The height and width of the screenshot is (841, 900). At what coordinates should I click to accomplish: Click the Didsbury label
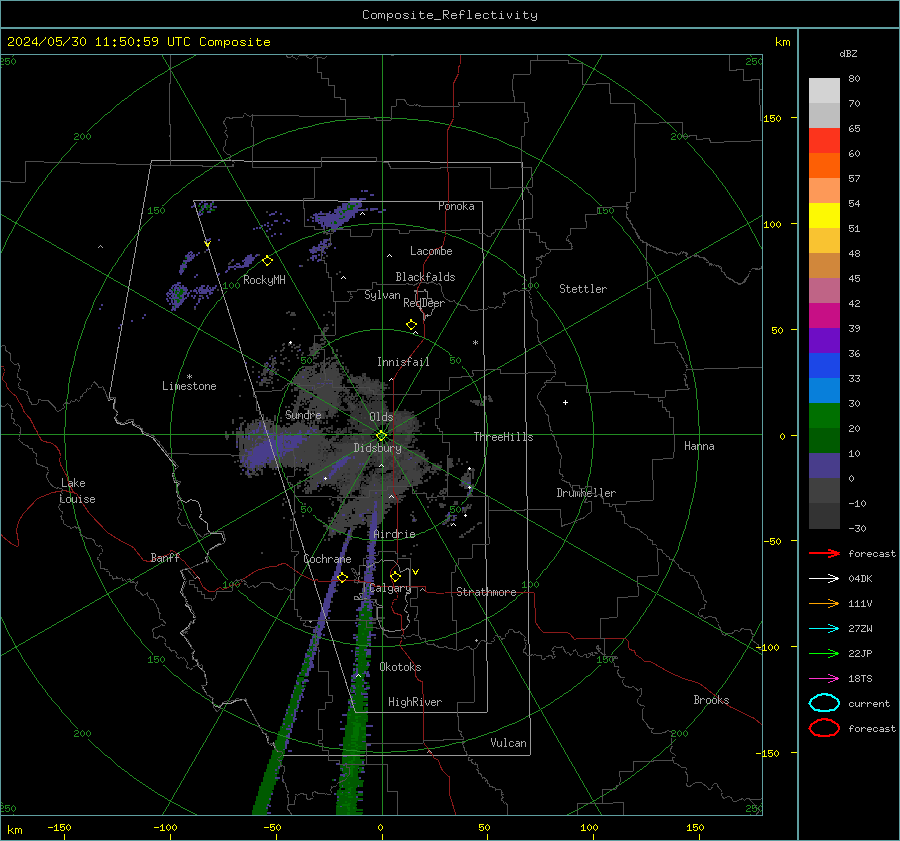(377, 448)
